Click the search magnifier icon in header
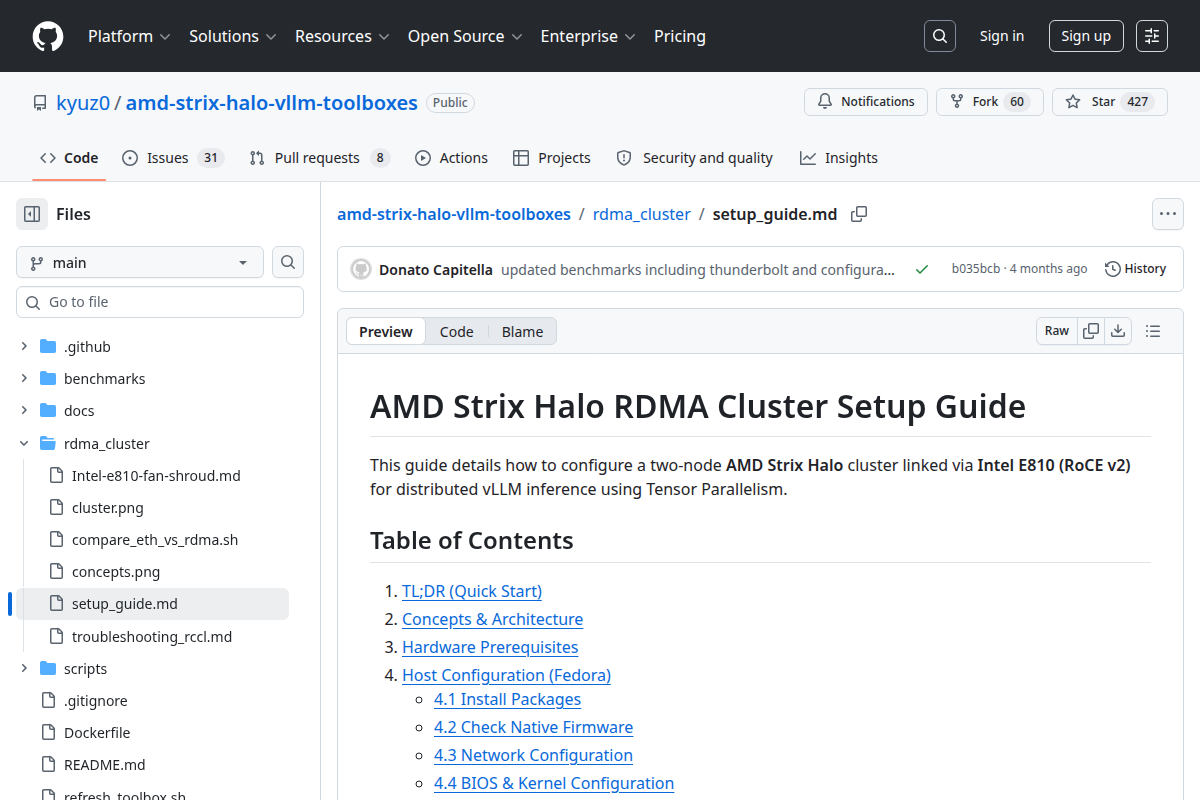This screenshot has height=800, width=1200. point(939,36)
